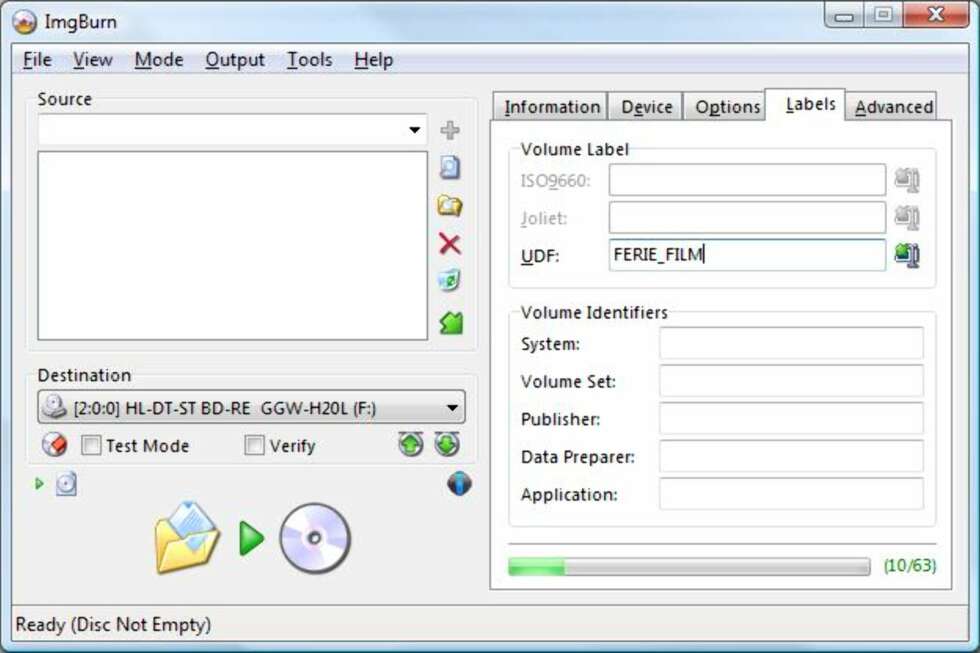The height and width of the screenshot is (653, 980).
Task: Switch to the Device tab
Action: [646, 107]
